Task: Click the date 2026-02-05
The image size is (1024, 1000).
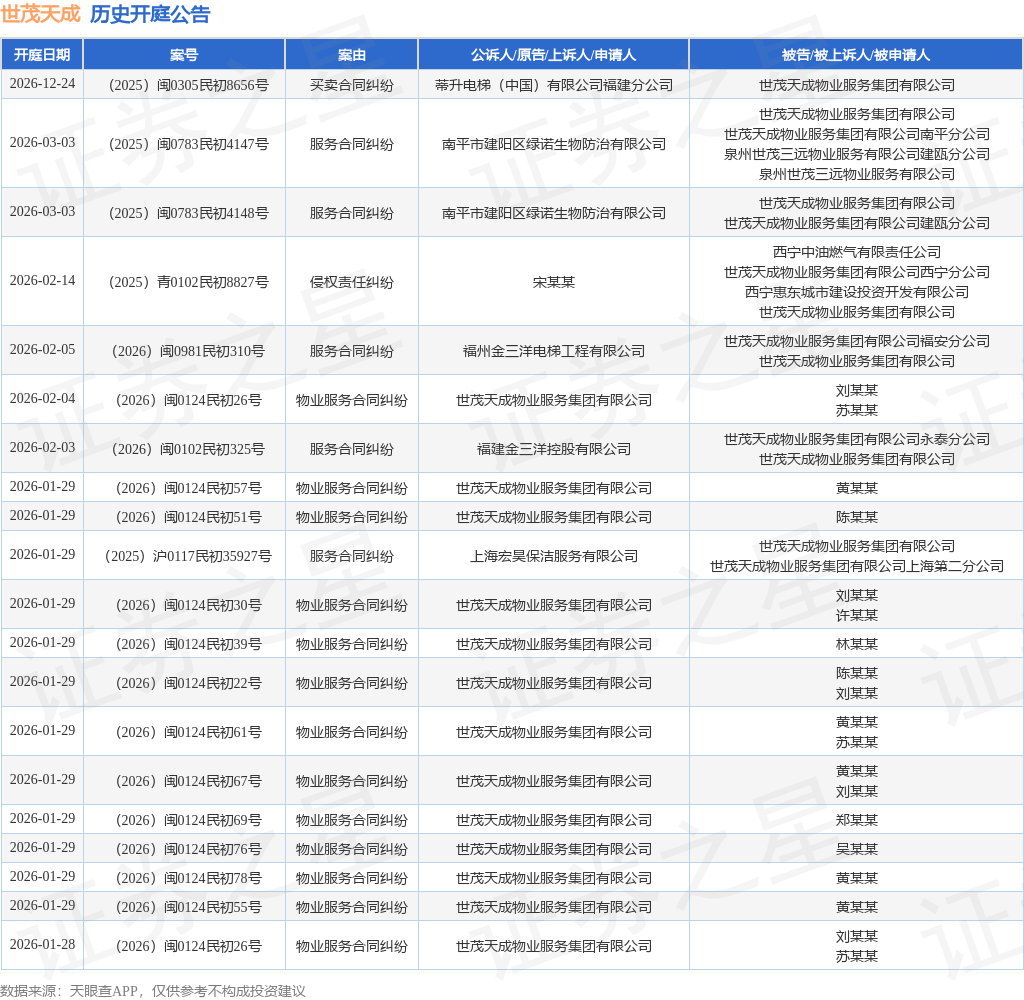Action: pos(42,349)
